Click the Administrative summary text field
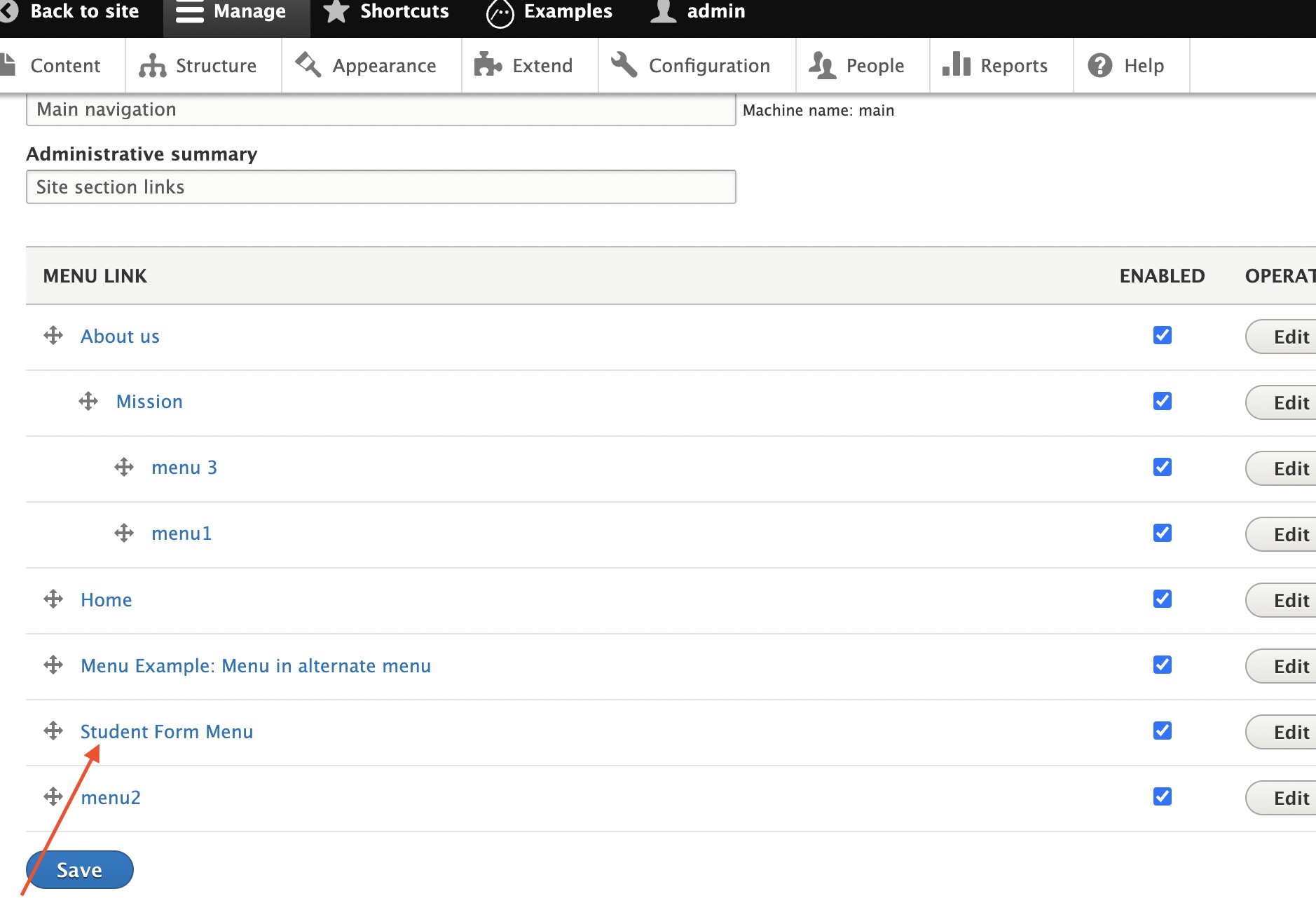This screenshot has width=1316, height=917. pyautogui.click(x=381, y=186)
